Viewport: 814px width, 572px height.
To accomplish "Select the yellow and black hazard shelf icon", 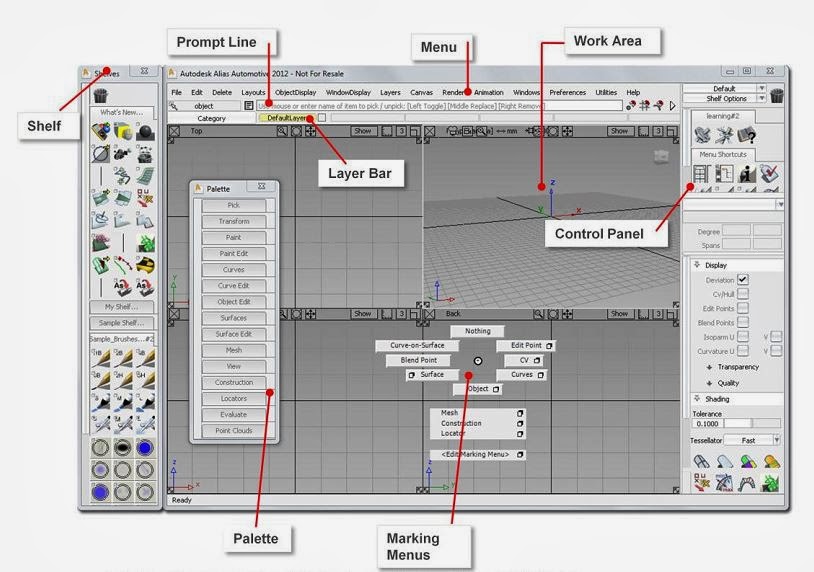I will 145,265.
